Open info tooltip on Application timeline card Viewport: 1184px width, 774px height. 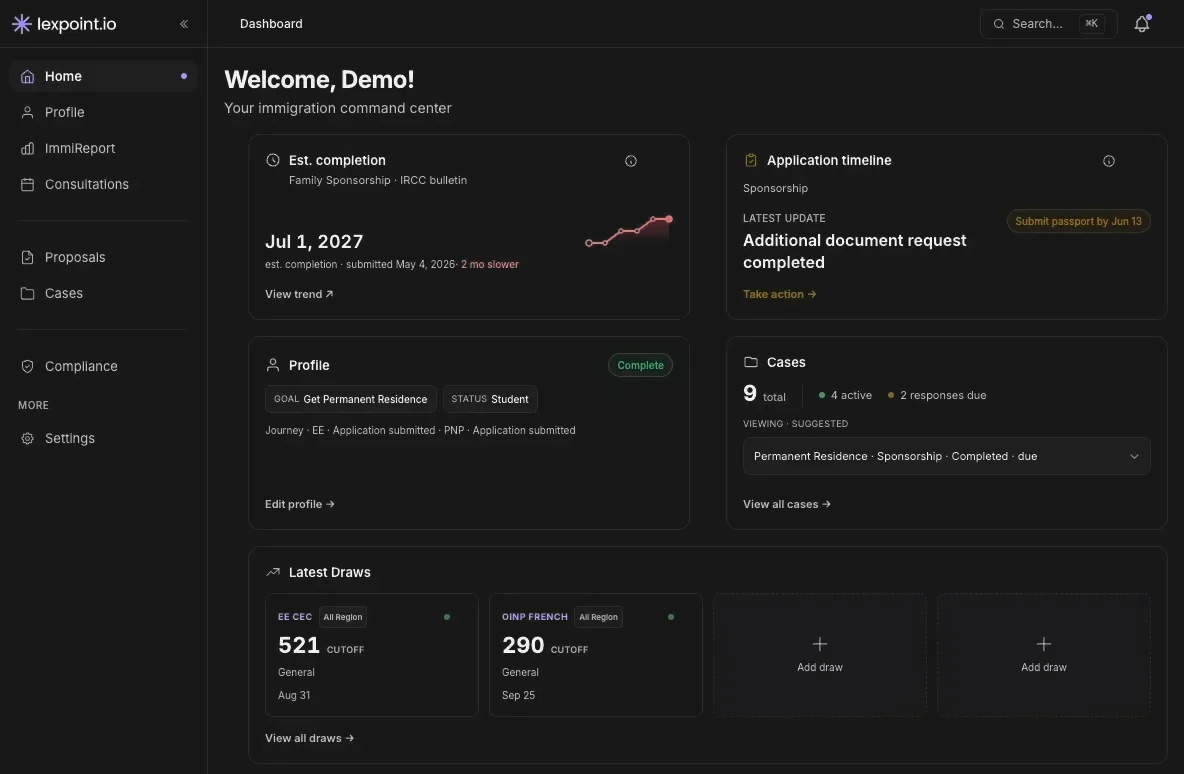[x=1108, y=161]
